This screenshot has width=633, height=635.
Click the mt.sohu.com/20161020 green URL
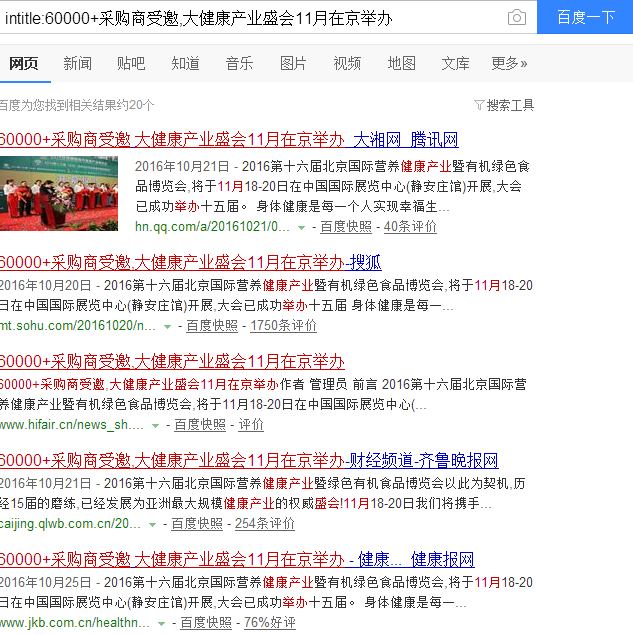point(77,326)
